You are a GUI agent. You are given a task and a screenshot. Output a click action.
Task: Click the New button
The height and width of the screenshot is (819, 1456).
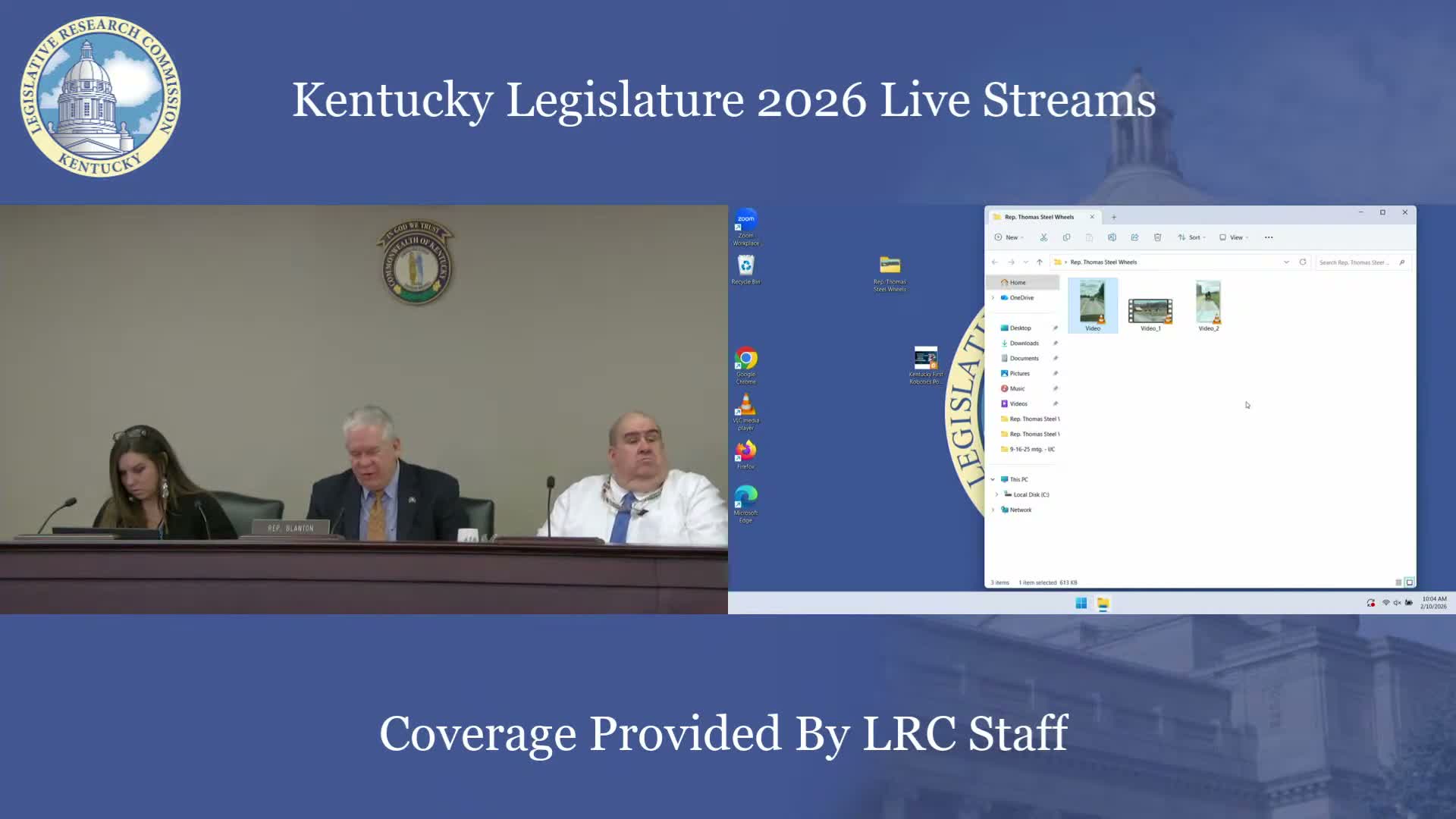point(1009,237)
